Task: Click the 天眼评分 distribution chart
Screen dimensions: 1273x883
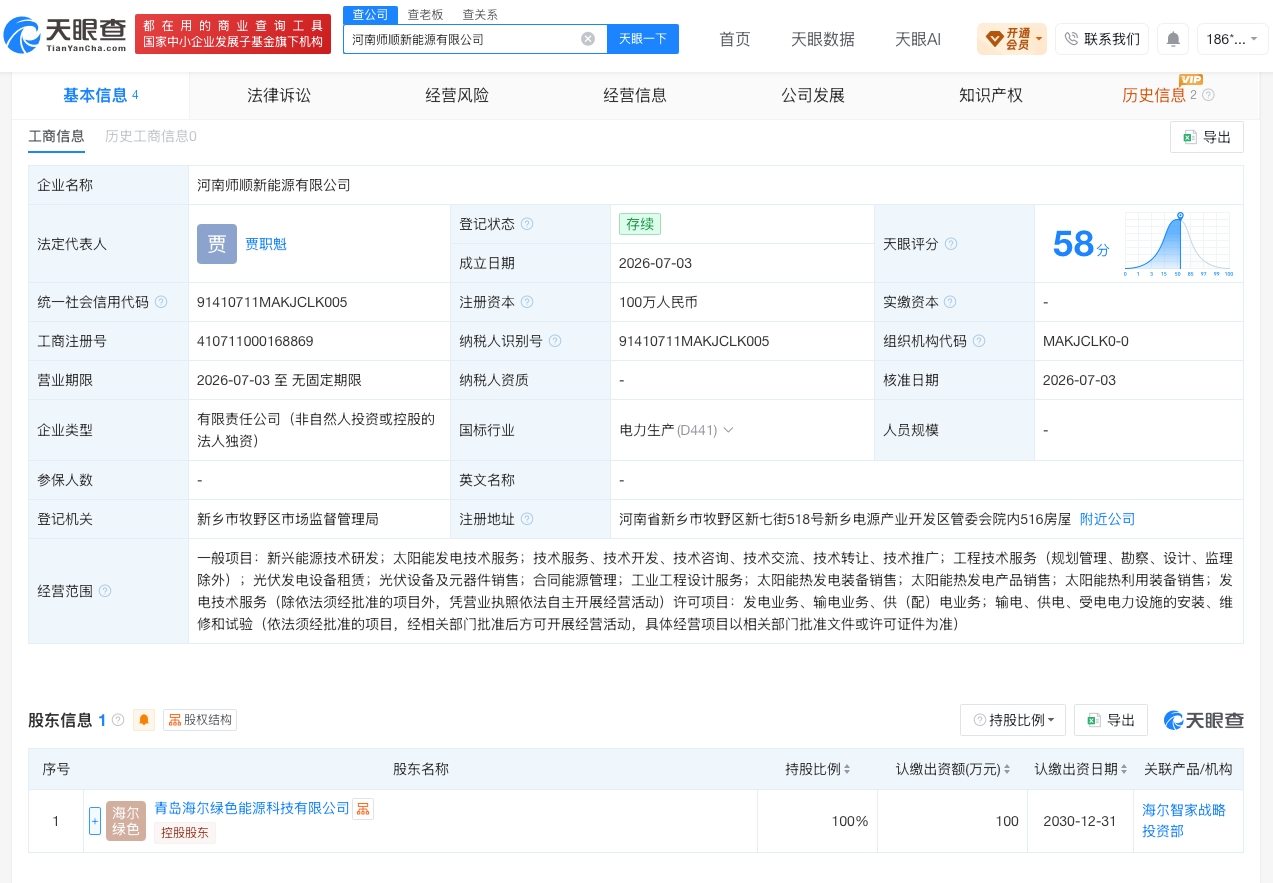Action: click(x=1178, y=245)
